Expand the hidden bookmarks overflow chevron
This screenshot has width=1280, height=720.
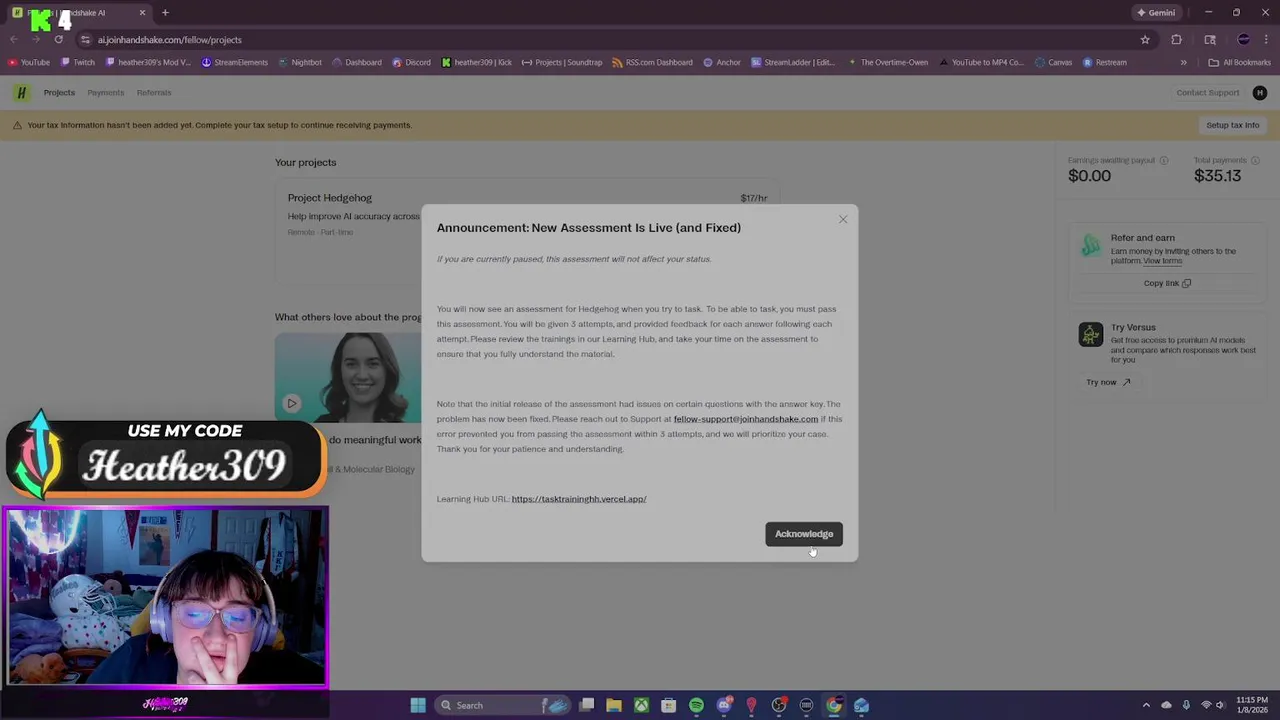(1183, 62)
